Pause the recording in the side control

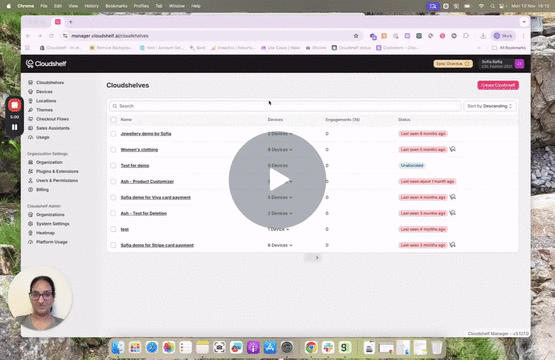[x=15, y=127]
